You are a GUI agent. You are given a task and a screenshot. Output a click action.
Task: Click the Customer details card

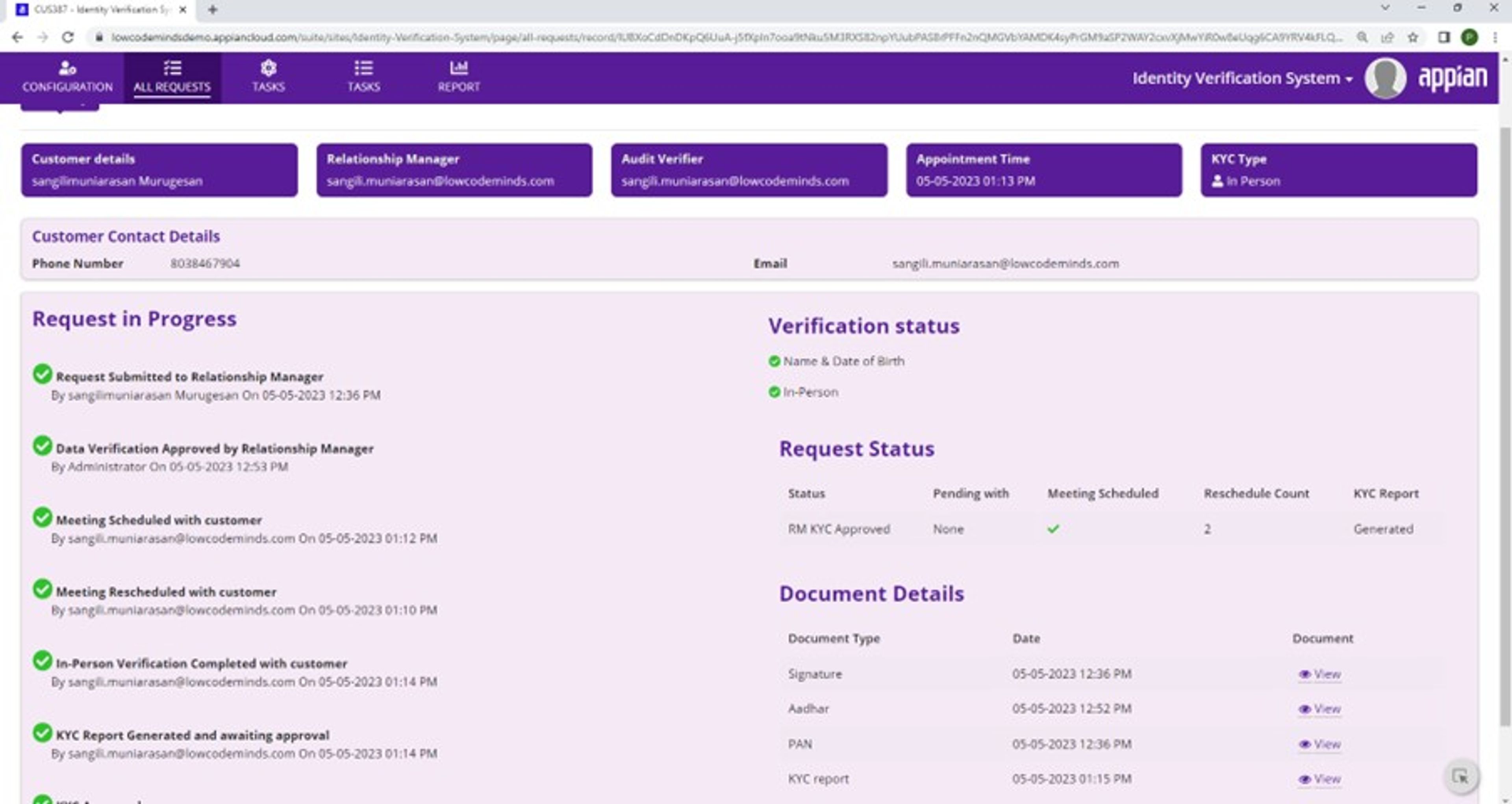[159, 170]
